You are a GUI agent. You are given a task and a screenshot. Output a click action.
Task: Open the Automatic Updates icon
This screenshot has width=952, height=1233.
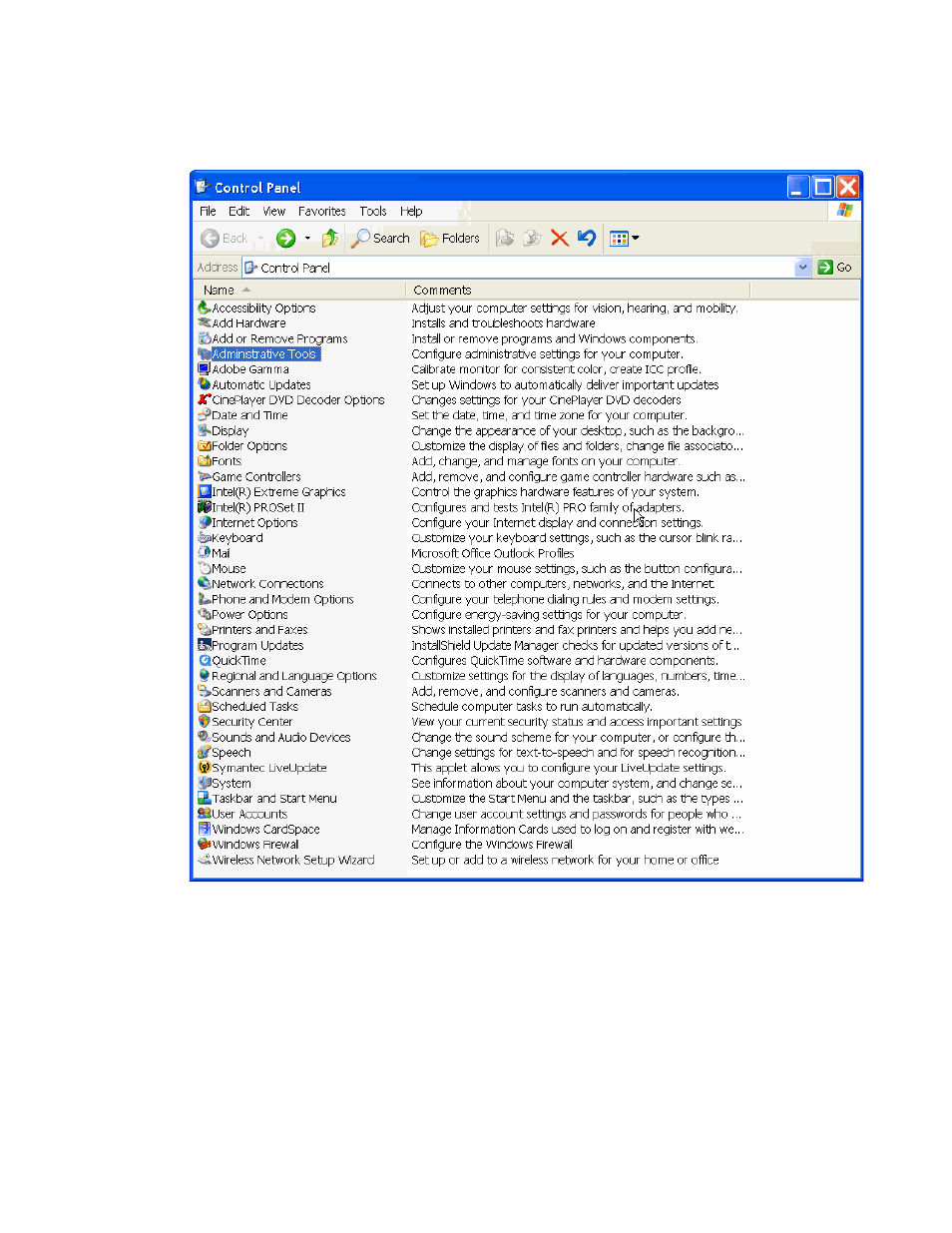pos(205,384)
